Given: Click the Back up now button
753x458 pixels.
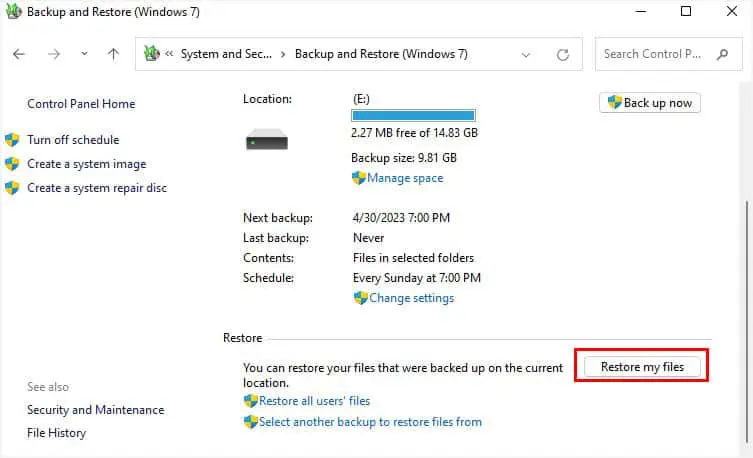Looking at the screenshot, I should point(650,103).
